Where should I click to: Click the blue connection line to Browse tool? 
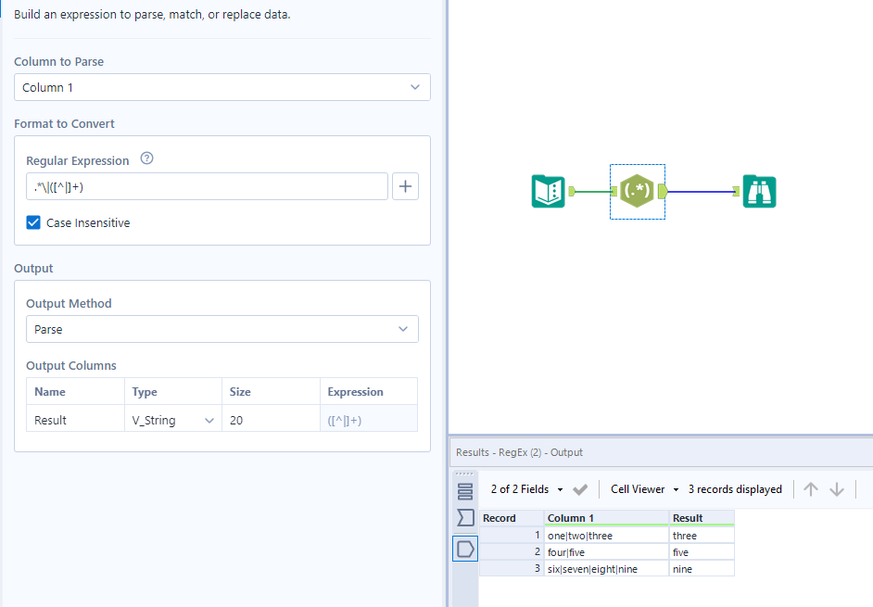click(x=700, y=192)
